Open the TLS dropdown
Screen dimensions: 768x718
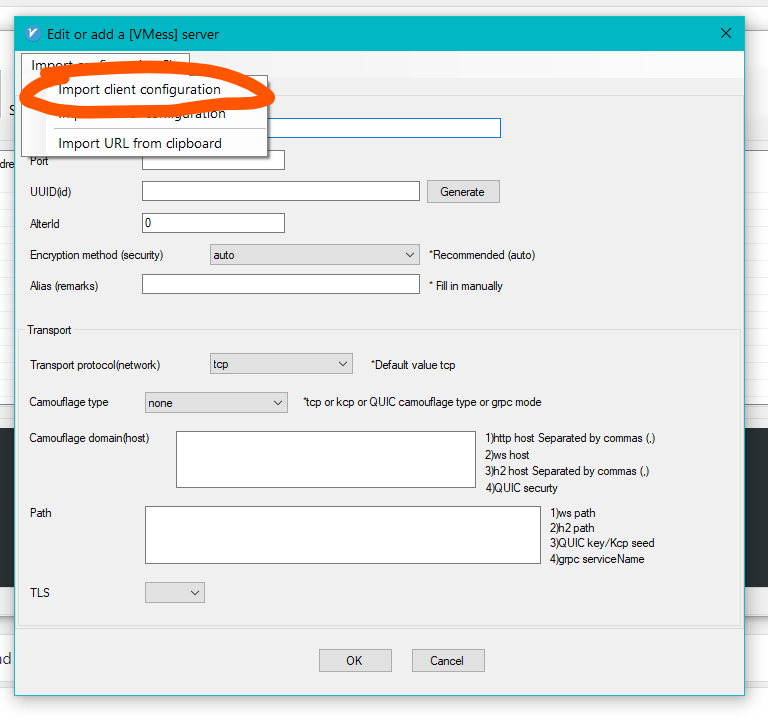(x=175, y=593)
